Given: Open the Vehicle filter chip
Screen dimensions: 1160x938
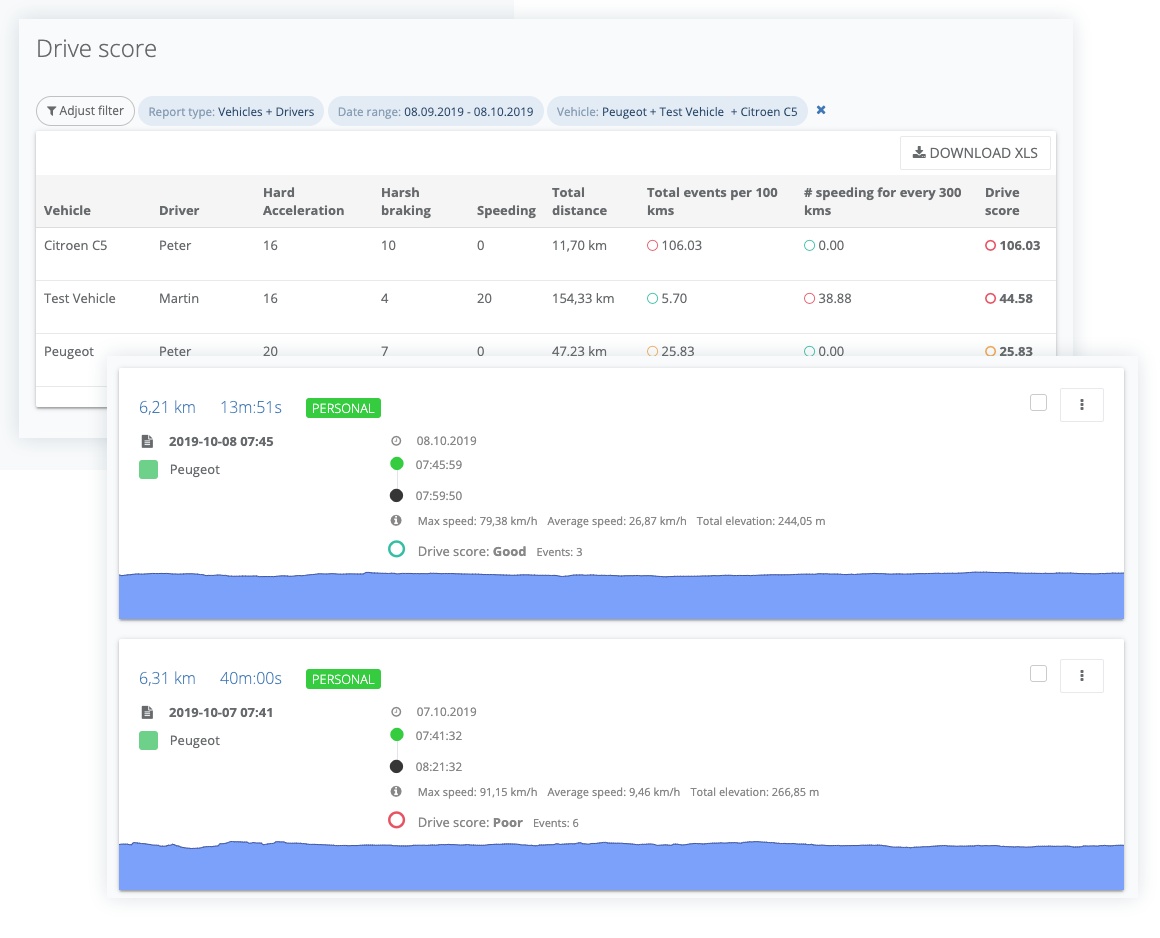Looking at the screenshot, I should (x=677, y=111).
